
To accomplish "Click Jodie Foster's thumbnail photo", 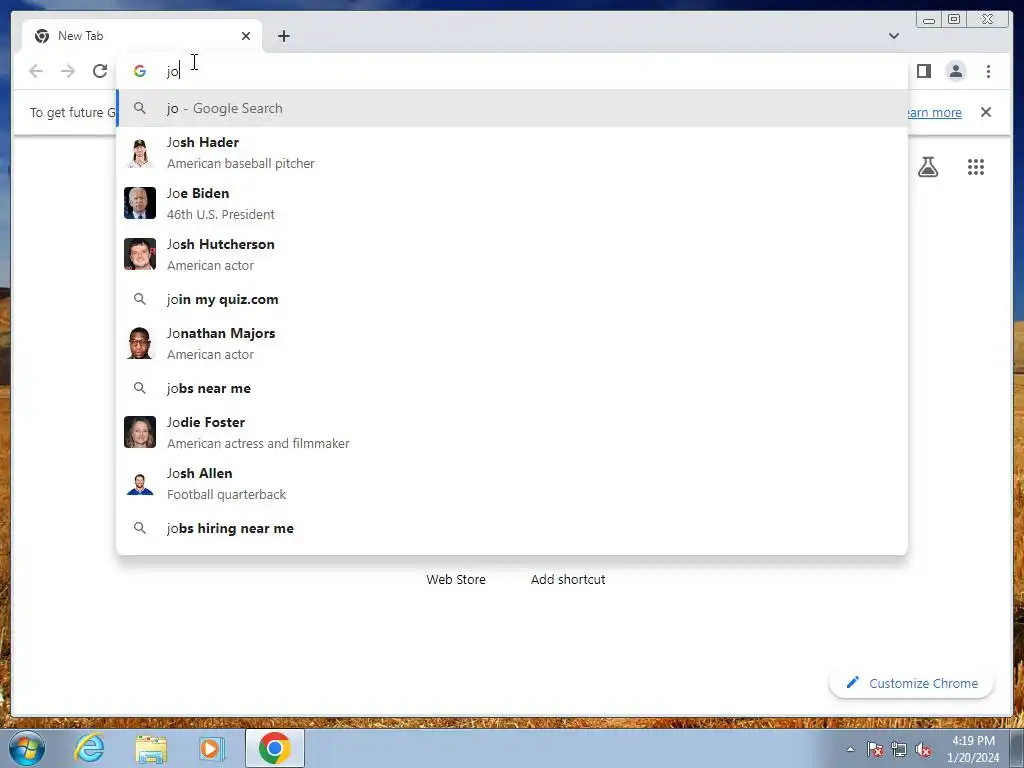I will click(x=140, y=432).
